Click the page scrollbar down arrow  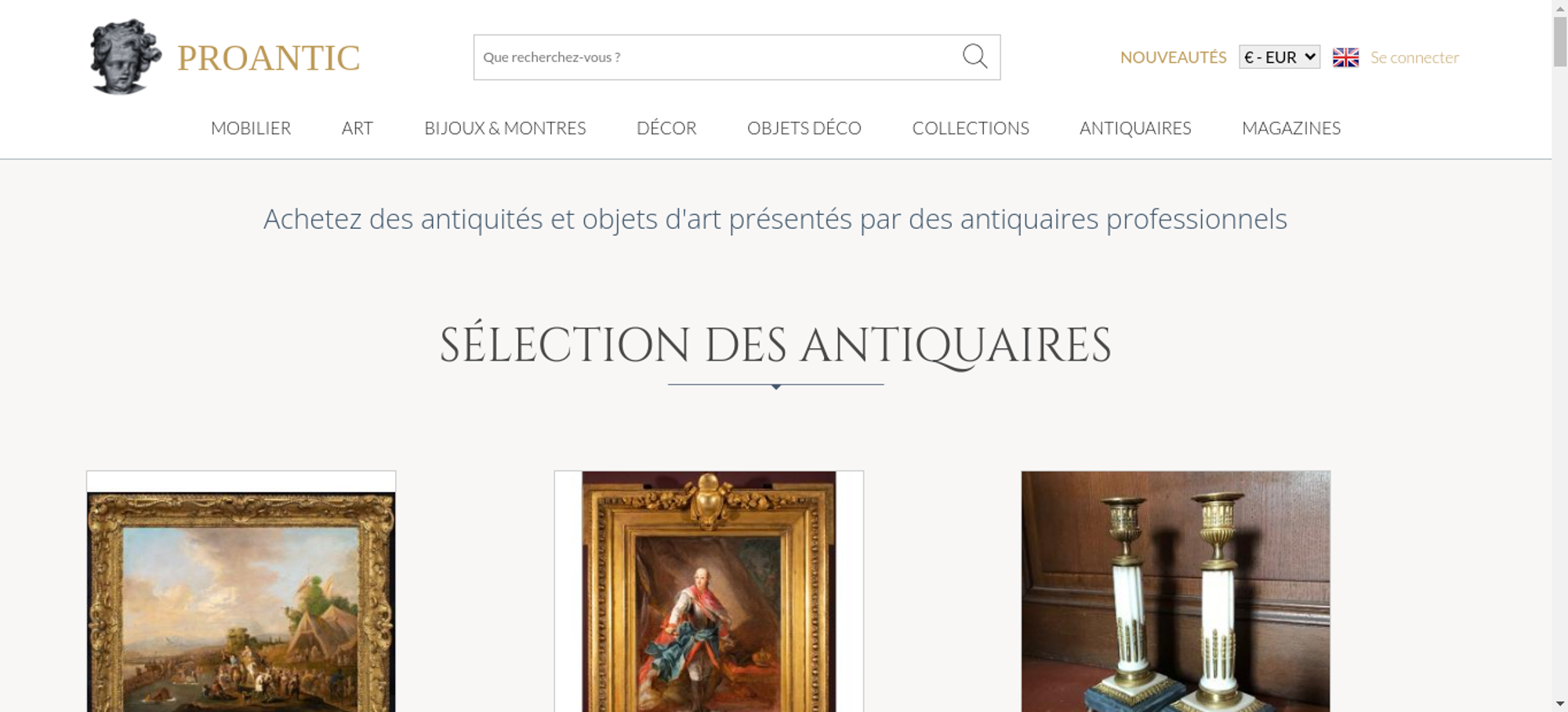pyautogui.click(x=1560, y=703)
